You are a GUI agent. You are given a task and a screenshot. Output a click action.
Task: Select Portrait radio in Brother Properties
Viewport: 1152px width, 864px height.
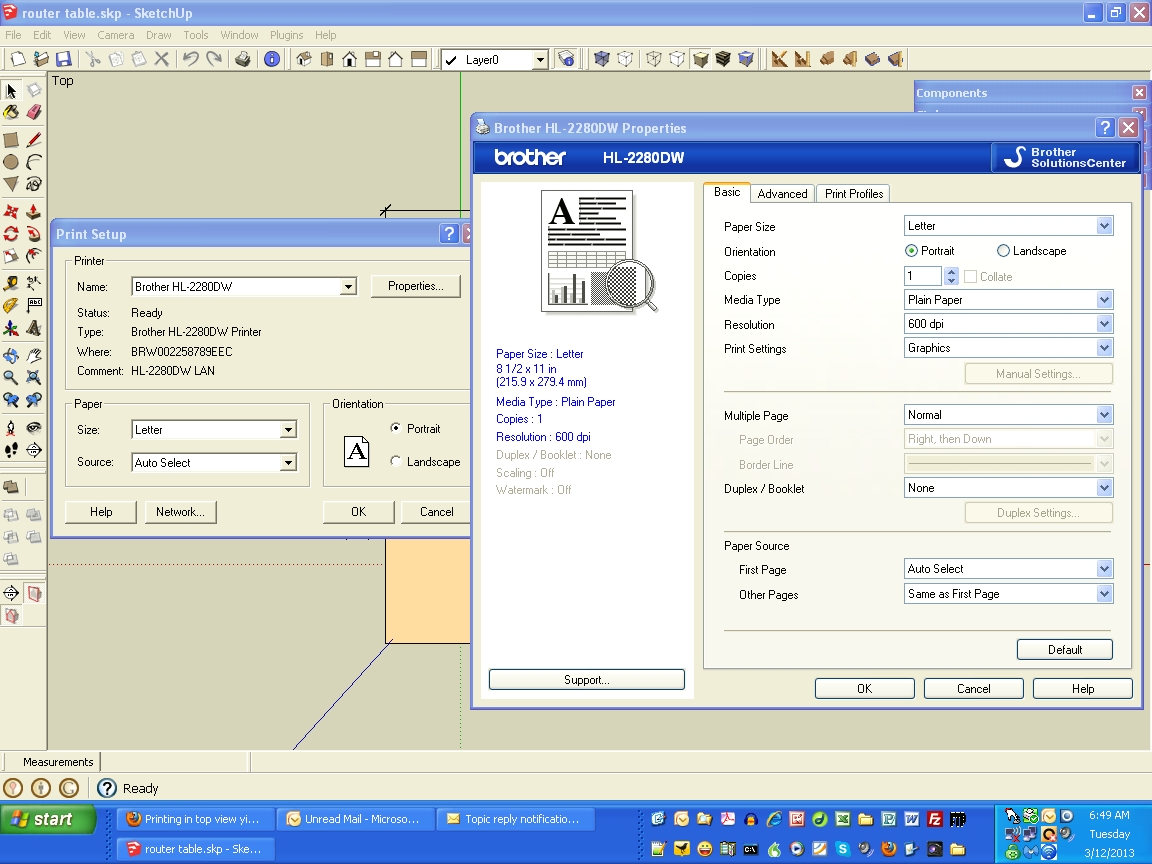point(911,251)
